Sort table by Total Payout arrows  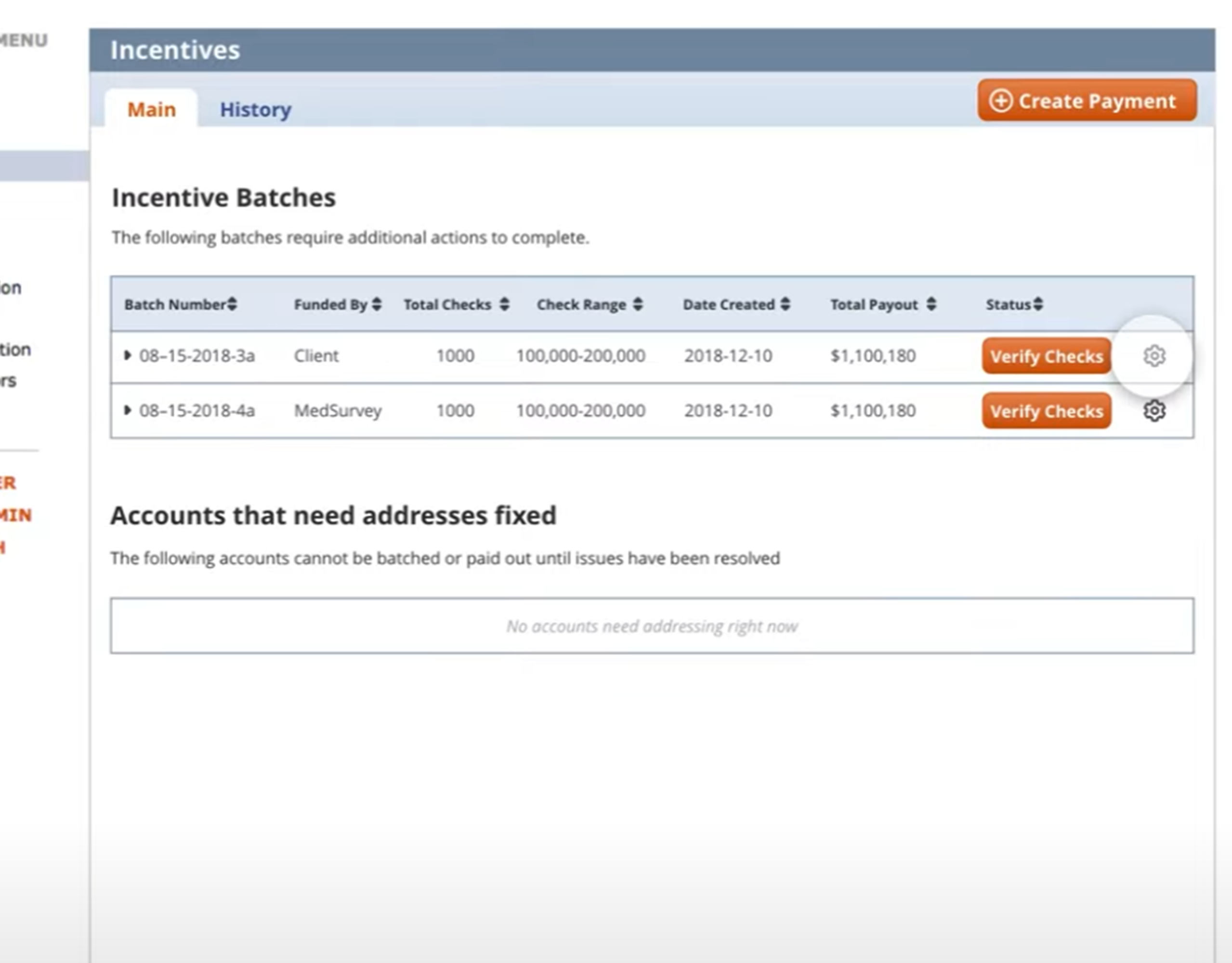[931, 304]
